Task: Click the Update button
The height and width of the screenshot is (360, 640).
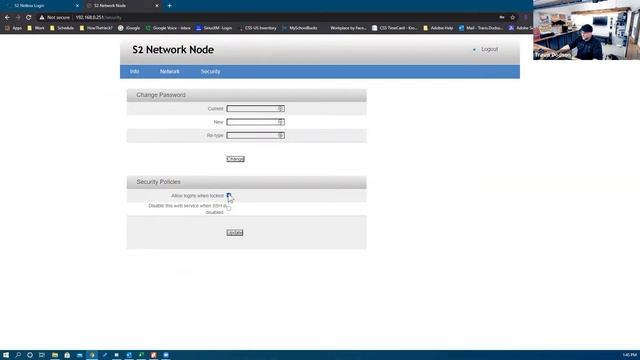Action: 235,233
